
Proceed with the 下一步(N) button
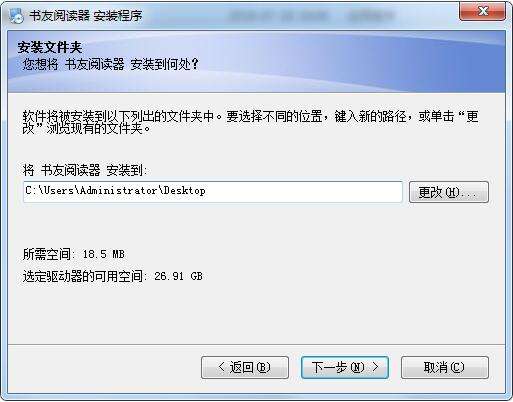tap(345, 367)
